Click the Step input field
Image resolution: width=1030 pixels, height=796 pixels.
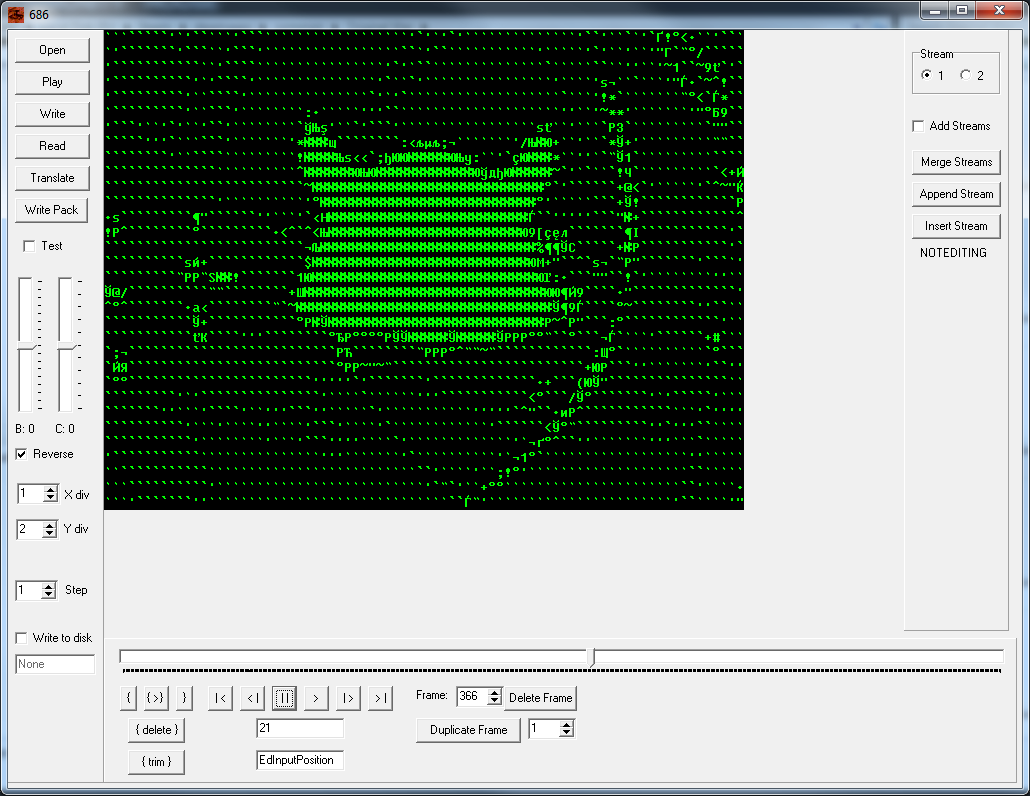[29, 590]
